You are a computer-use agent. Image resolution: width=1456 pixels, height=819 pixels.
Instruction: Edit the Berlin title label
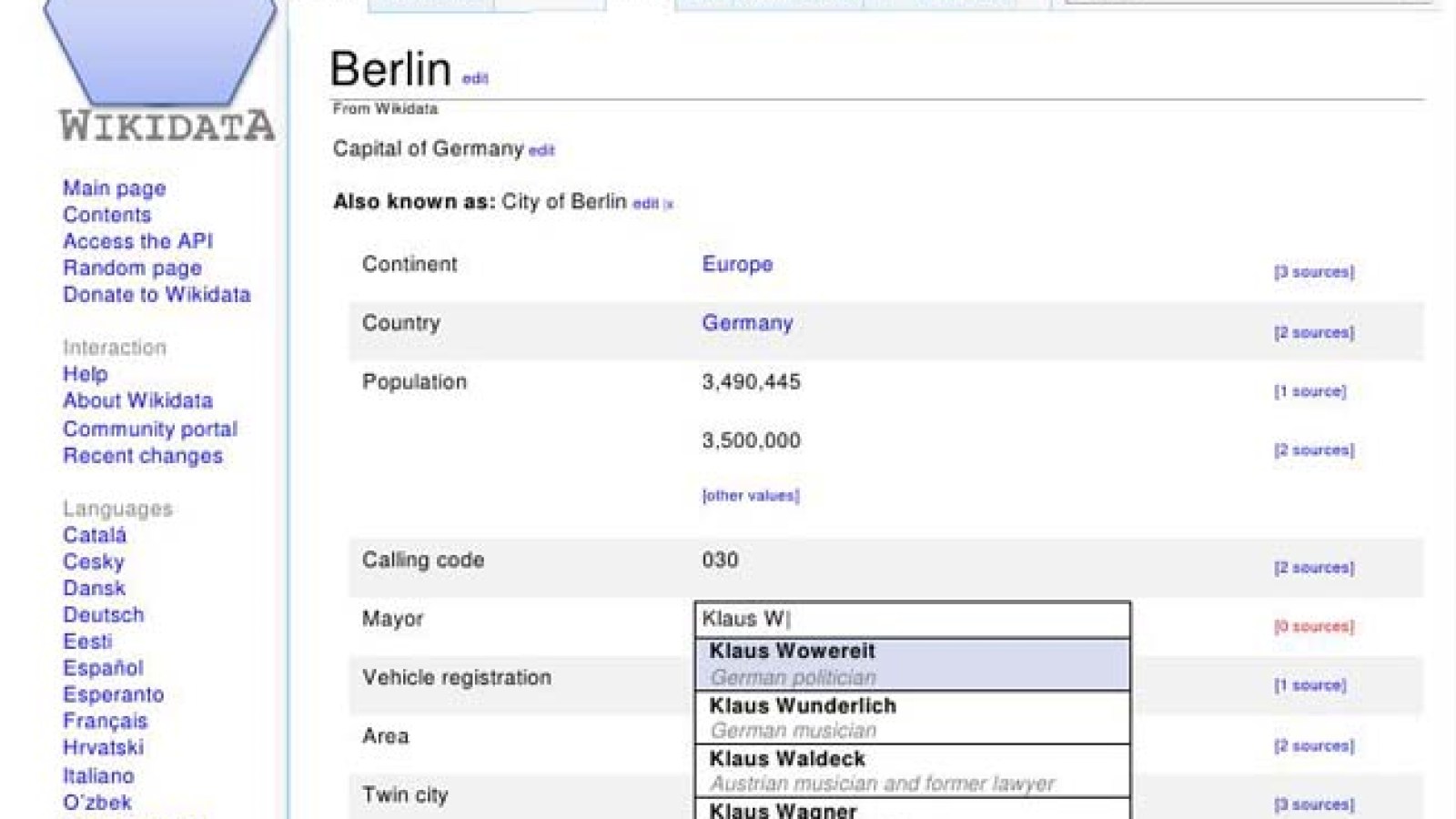coord(475,78)
